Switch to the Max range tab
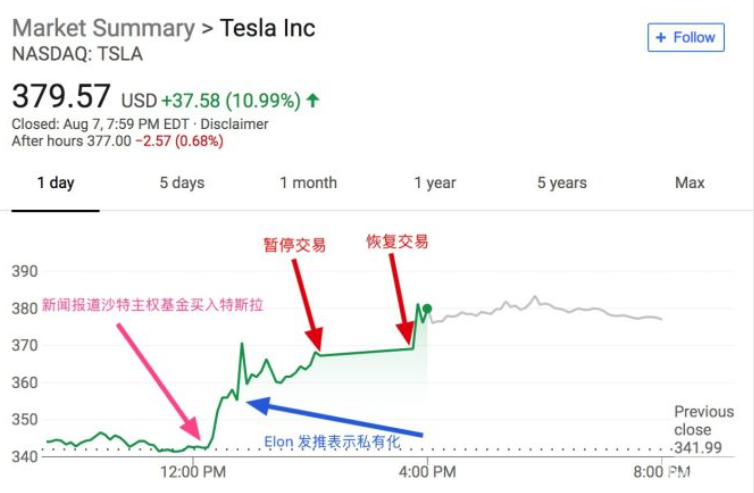This screenshot has width=754, height=493. pyautogui.click(x=690, y=183)
